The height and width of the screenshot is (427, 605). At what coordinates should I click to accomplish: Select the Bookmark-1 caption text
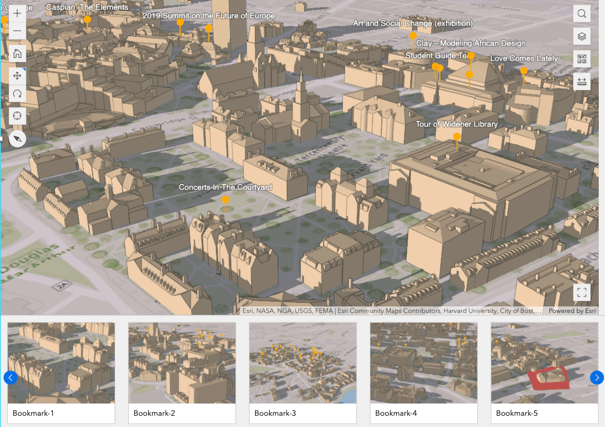point(33,413)
